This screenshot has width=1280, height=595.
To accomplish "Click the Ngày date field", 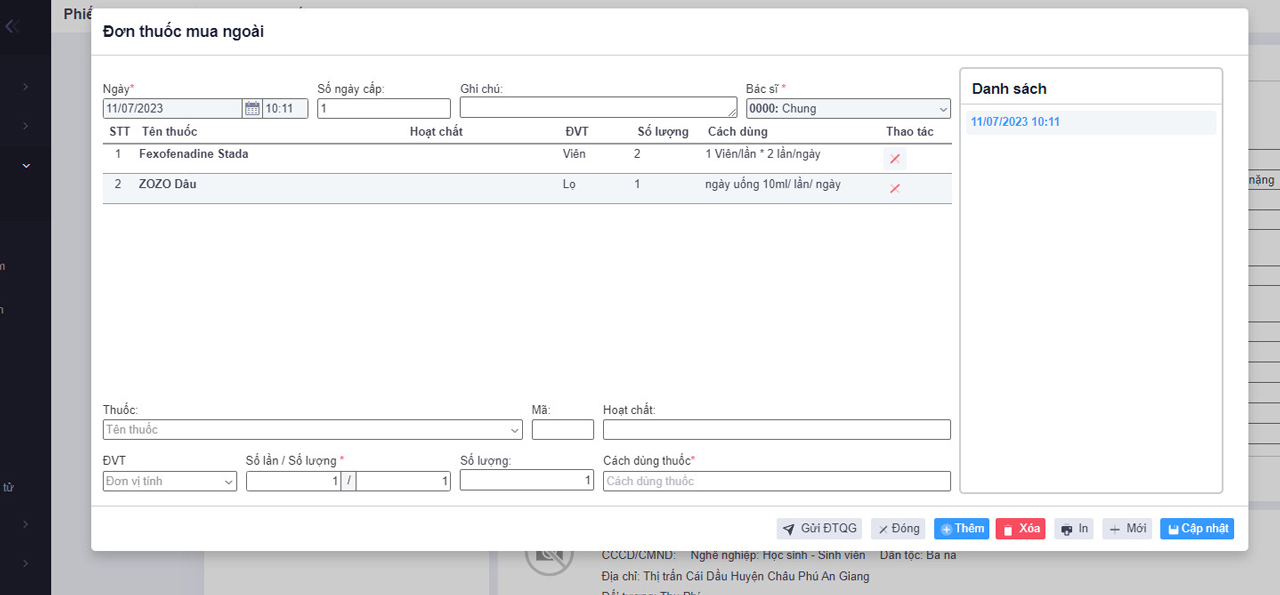I will click(x=173, y=108).
